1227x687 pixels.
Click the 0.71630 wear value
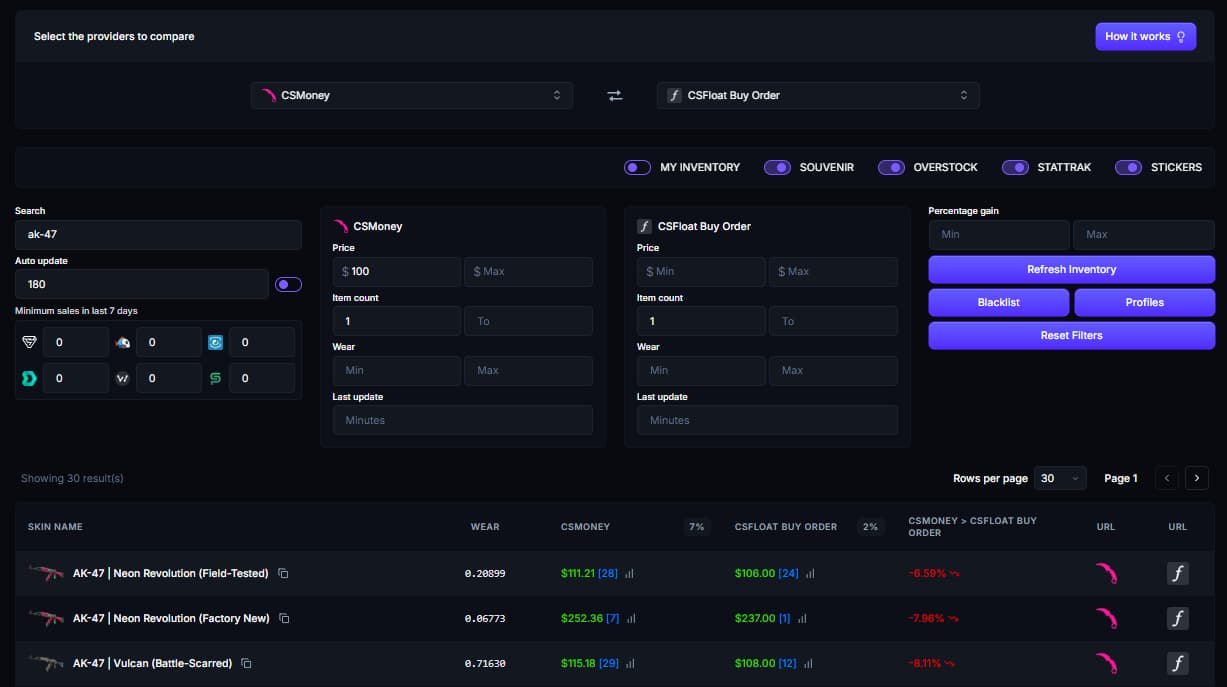click(485, 664)
